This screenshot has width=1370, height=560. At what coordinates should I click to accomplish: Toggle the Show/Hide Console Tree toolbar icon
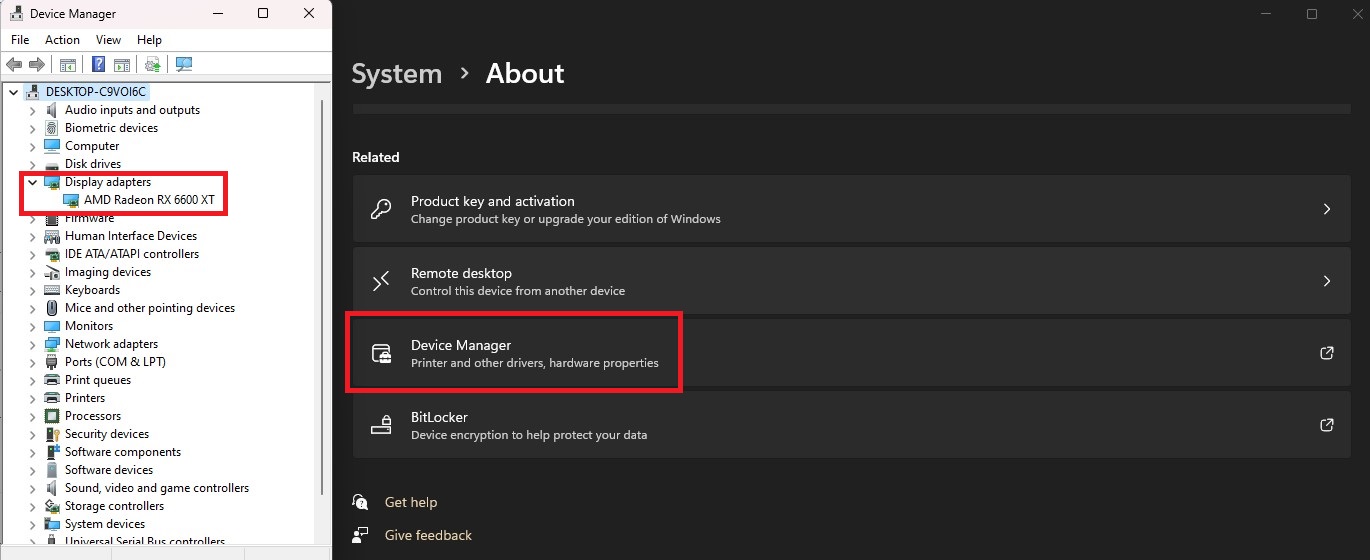(68, 65)
